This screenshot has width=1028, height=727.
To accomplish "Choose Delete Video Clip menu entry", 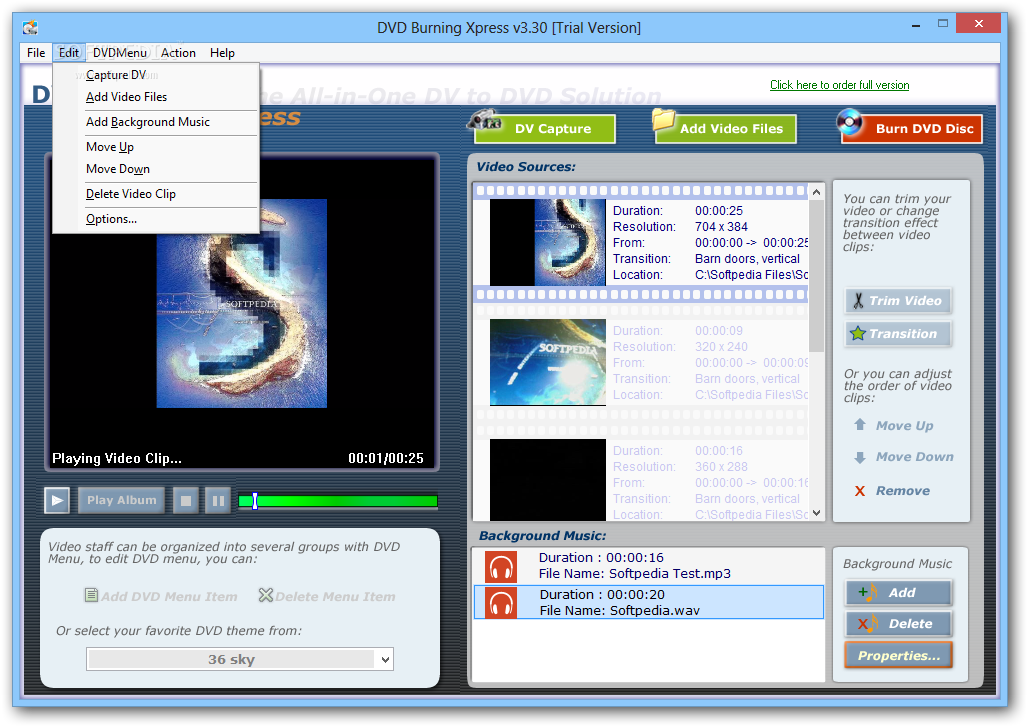I will point(156,194).
